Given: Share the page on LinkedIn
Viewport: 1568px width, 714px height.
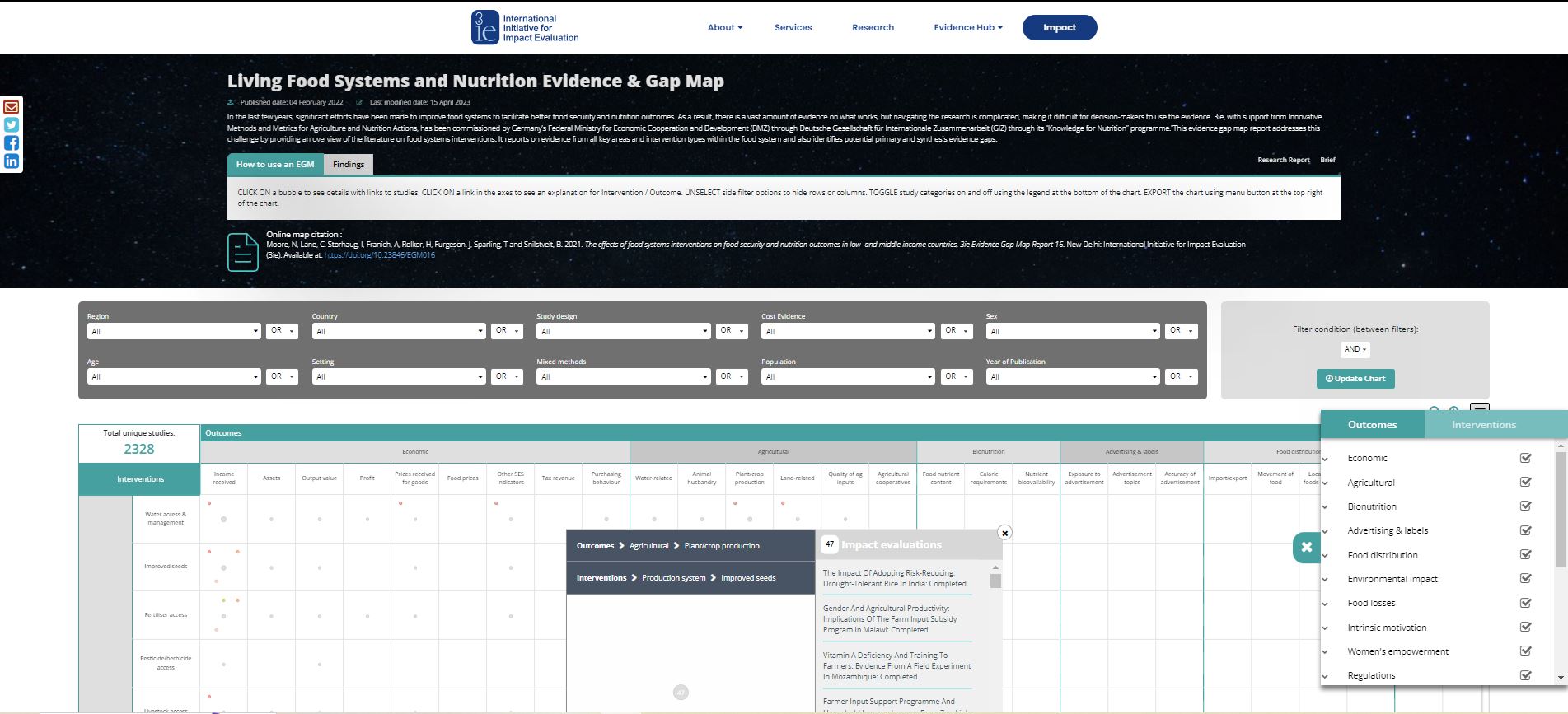Looking at the screenshot, I should 12,161.
